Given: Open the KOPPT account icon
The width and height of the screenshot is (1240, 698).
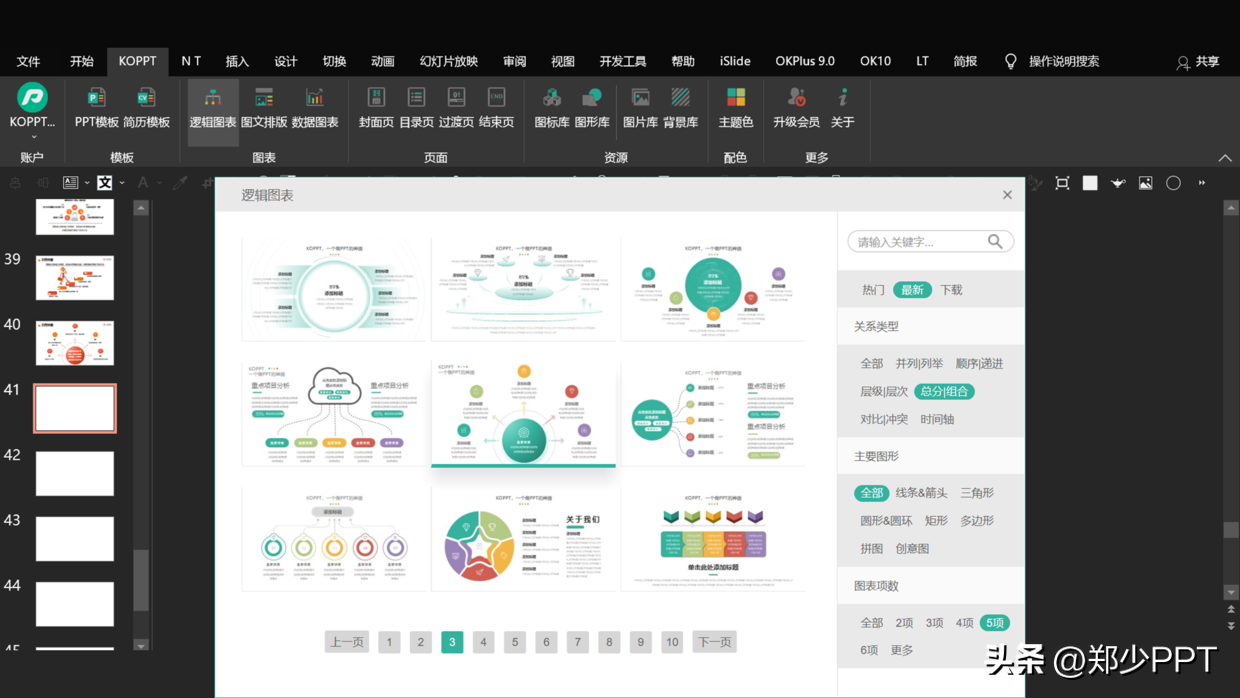Looking at the screenshot, I should [x=32, y=97].
